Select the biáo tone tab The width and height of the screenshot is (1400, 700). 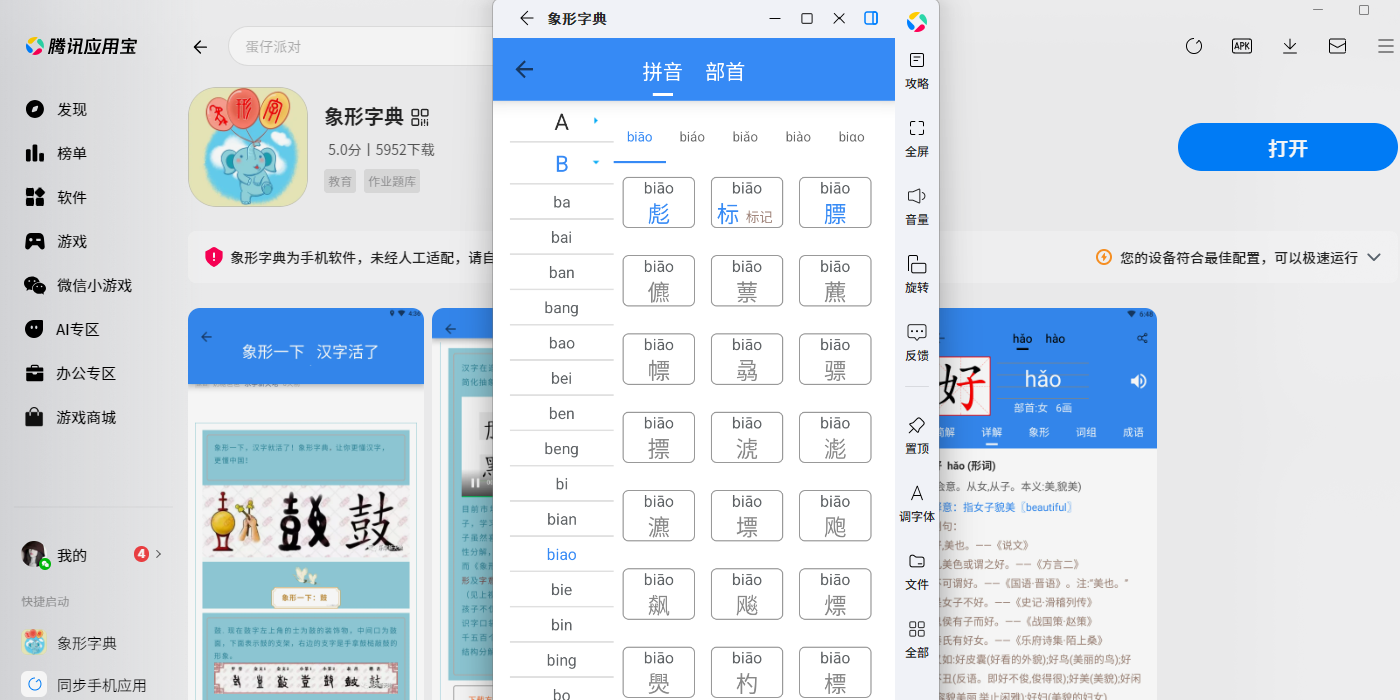(692, 137)
